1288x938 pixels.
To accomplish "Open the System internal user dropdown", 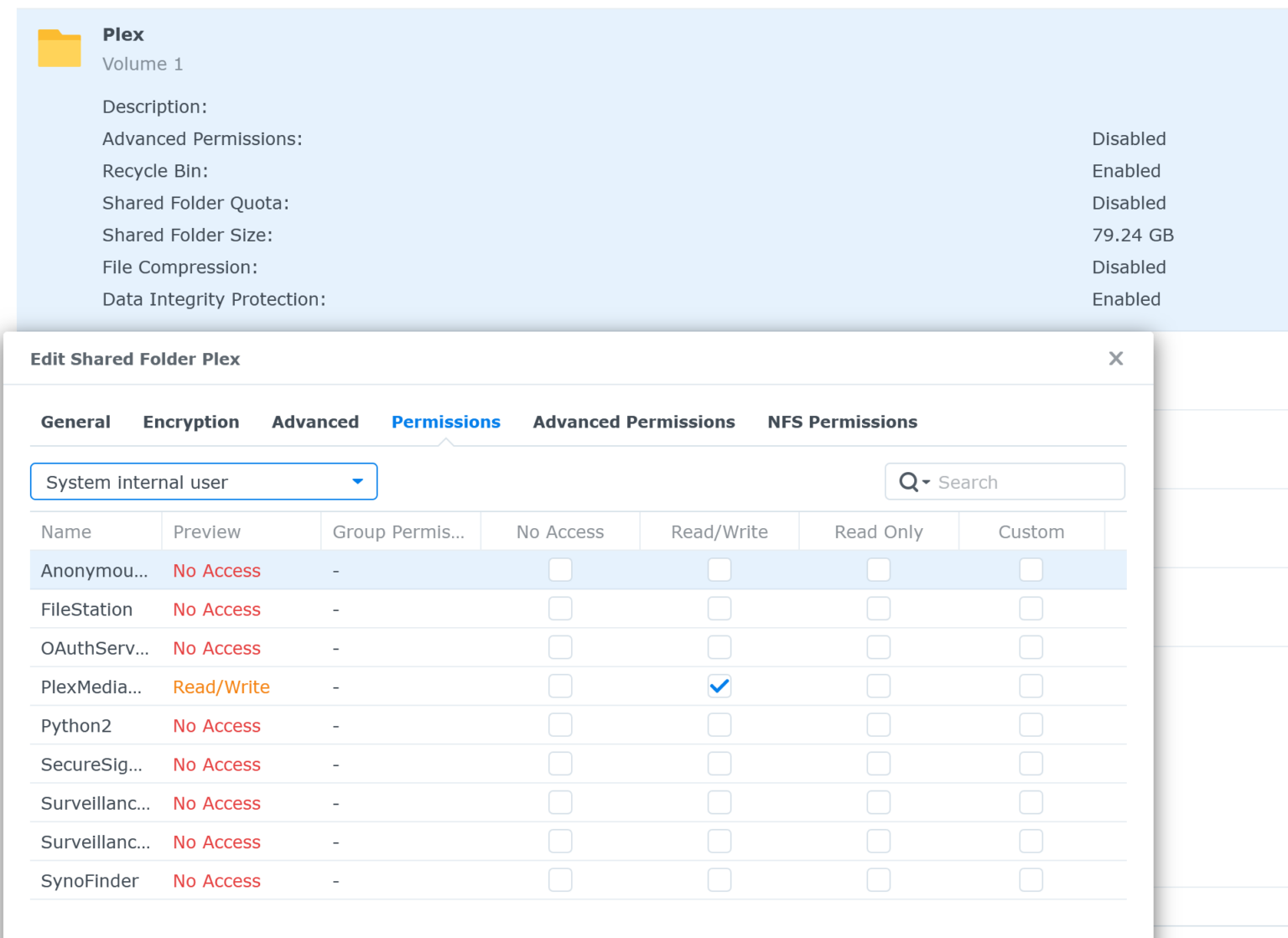I will pos(204,482).
